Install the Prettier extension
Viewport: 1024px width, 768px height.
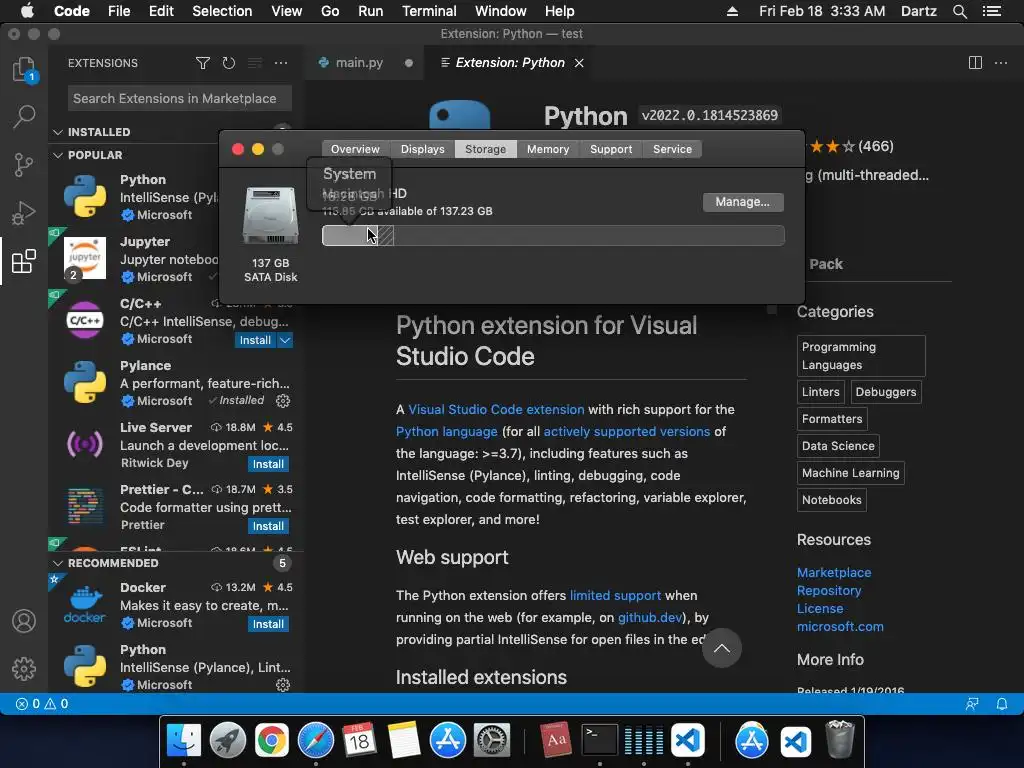(x=268, y=526)
